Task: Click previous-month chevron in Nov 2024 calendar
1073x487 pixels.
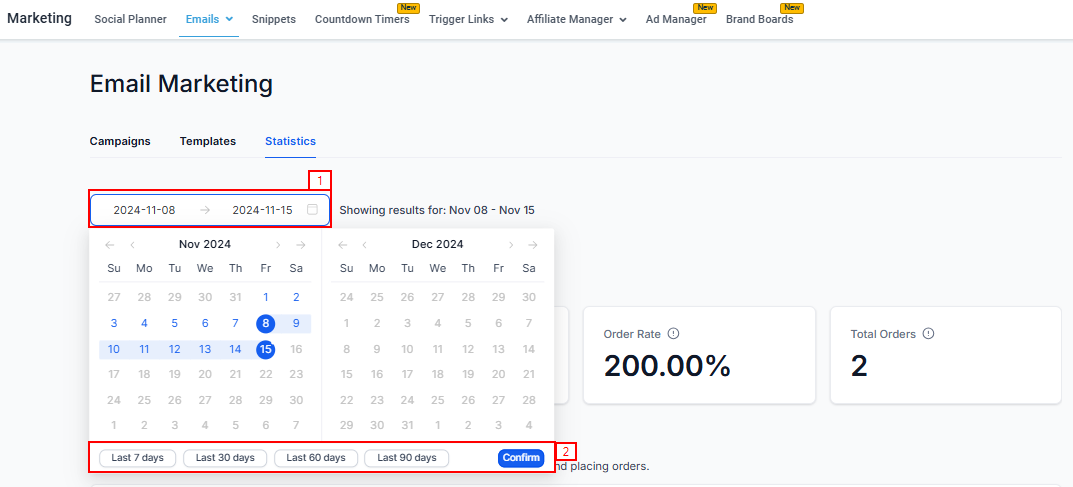Action: 132,245
